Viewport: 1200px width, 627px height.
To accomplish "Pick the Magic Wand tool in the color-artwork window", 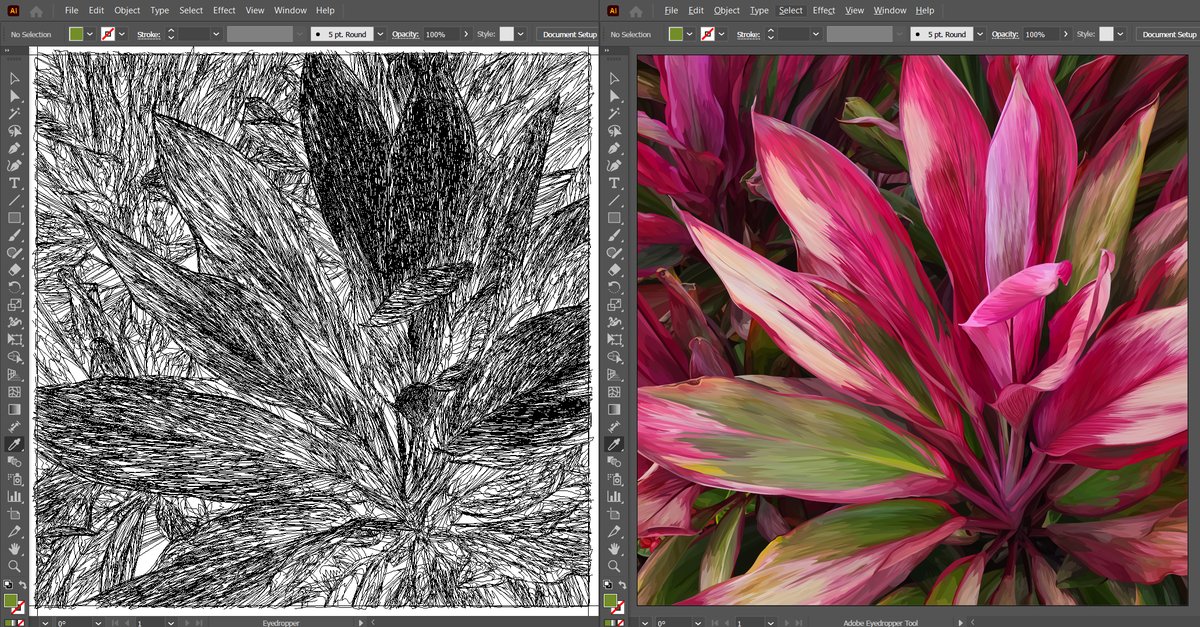I will [x=614, y=113].
